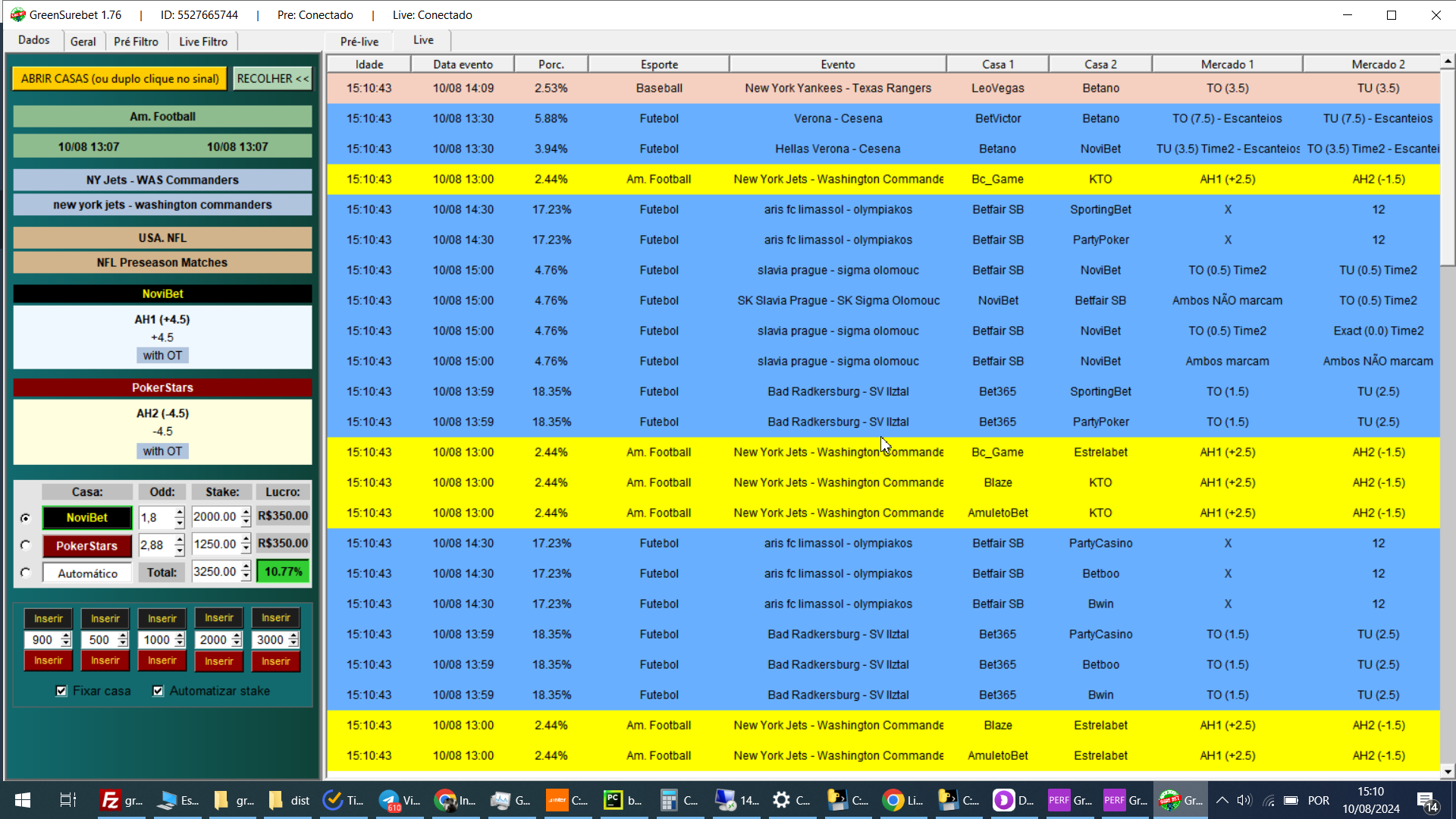1456x819 pixels.
Task: Increase the NoviBet odd using the up arrow
Action: pyautogui.click(x=179, y=512)
